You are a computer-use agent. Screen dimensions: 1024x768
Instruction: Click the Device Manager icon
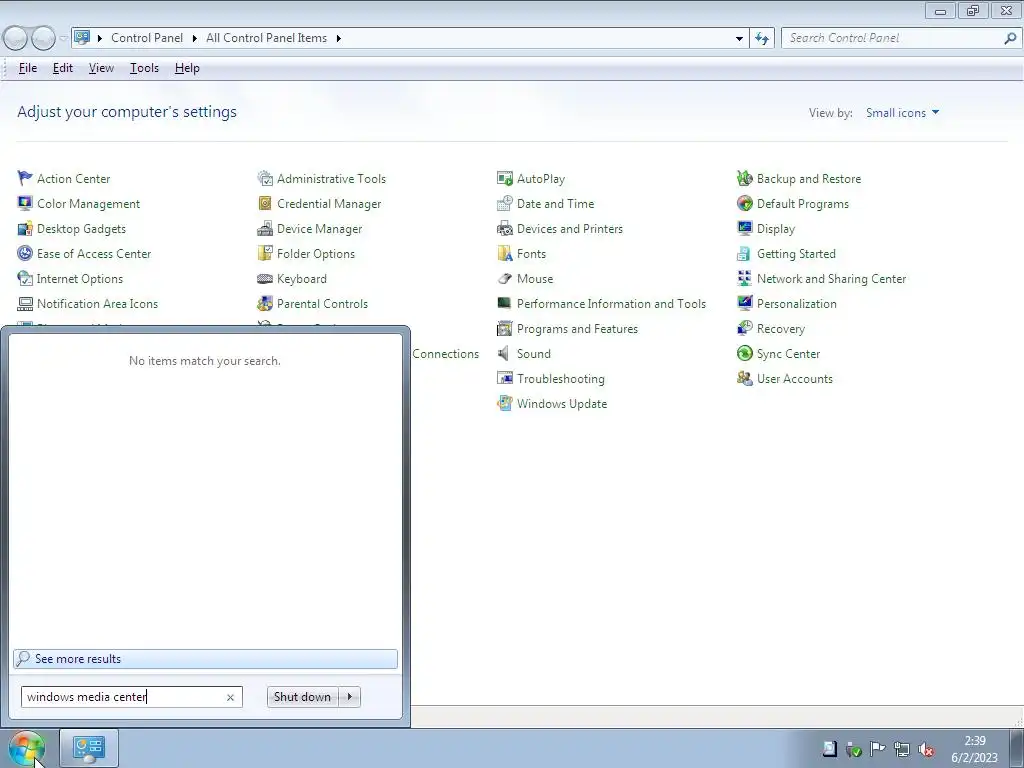(264, 229)
